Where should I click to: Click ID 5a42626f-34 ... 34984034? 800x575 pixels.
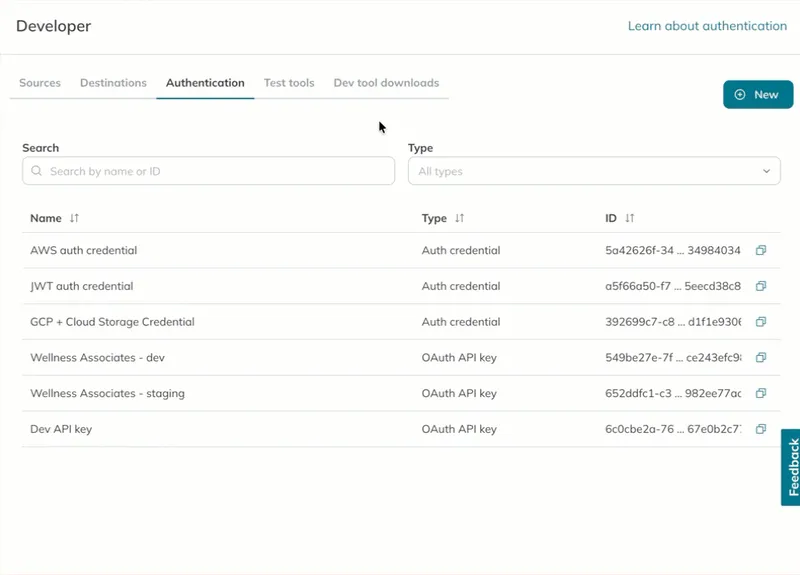click(672, 250)
